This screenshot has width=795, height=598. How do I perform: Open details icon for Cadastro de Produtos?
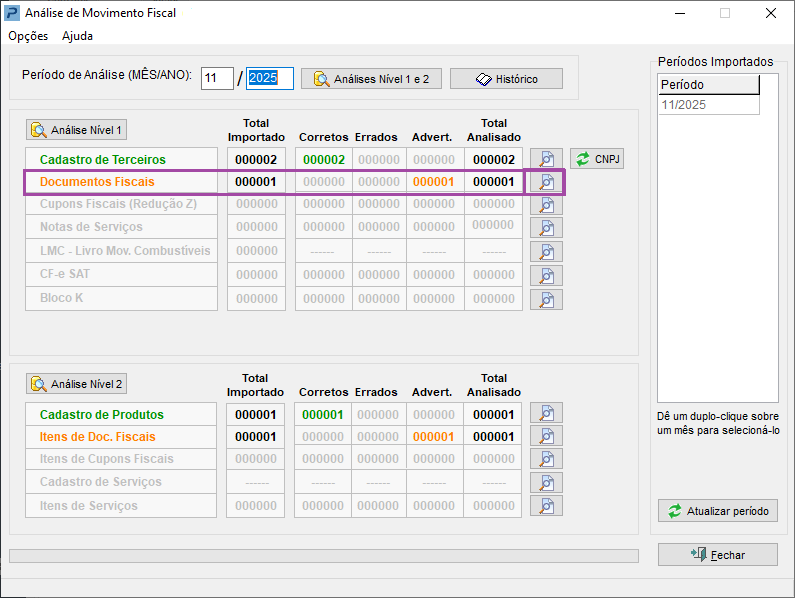point(546,414)
